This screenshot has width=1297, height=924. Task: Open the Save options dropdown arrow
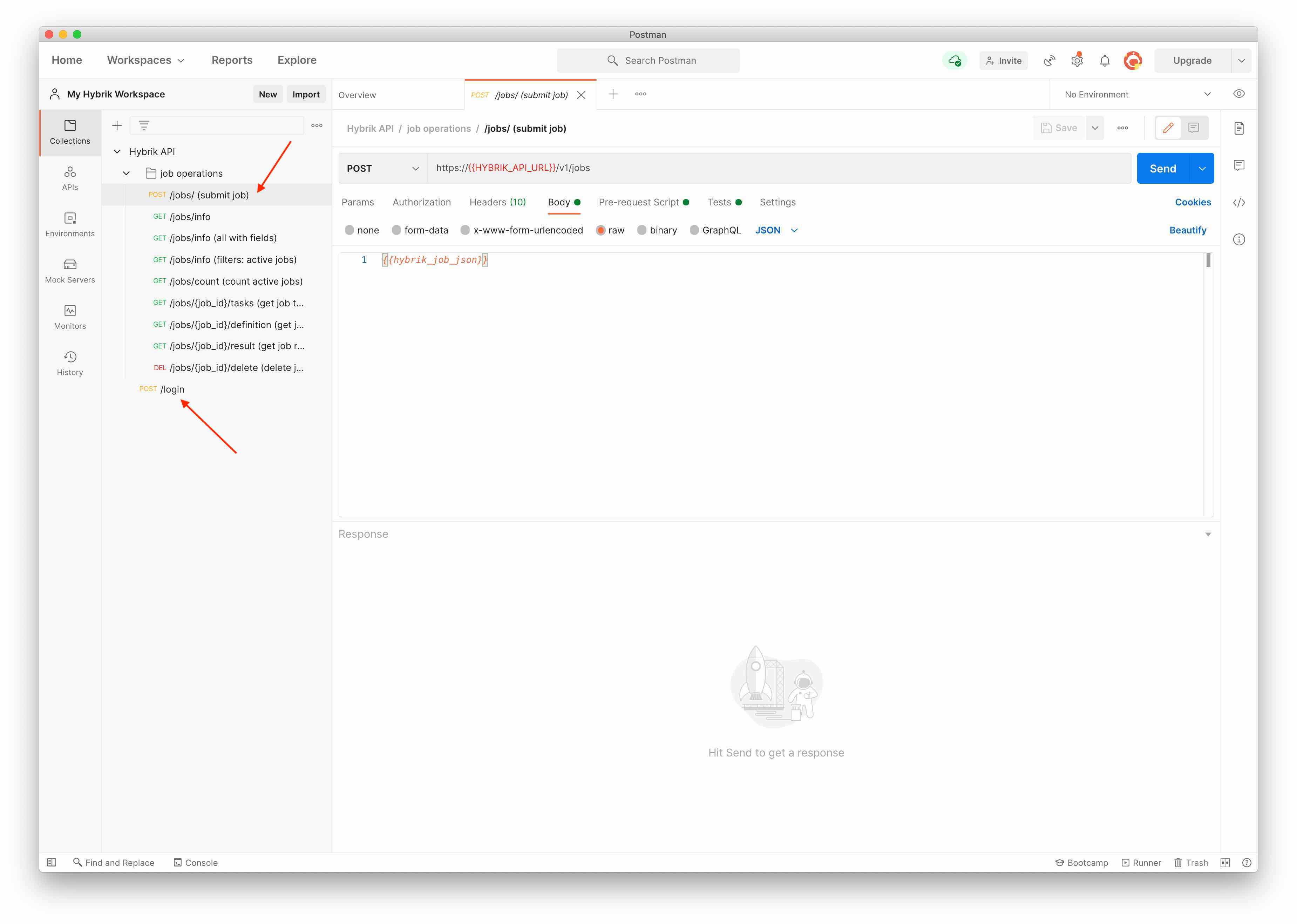[x=1095, y=128]
